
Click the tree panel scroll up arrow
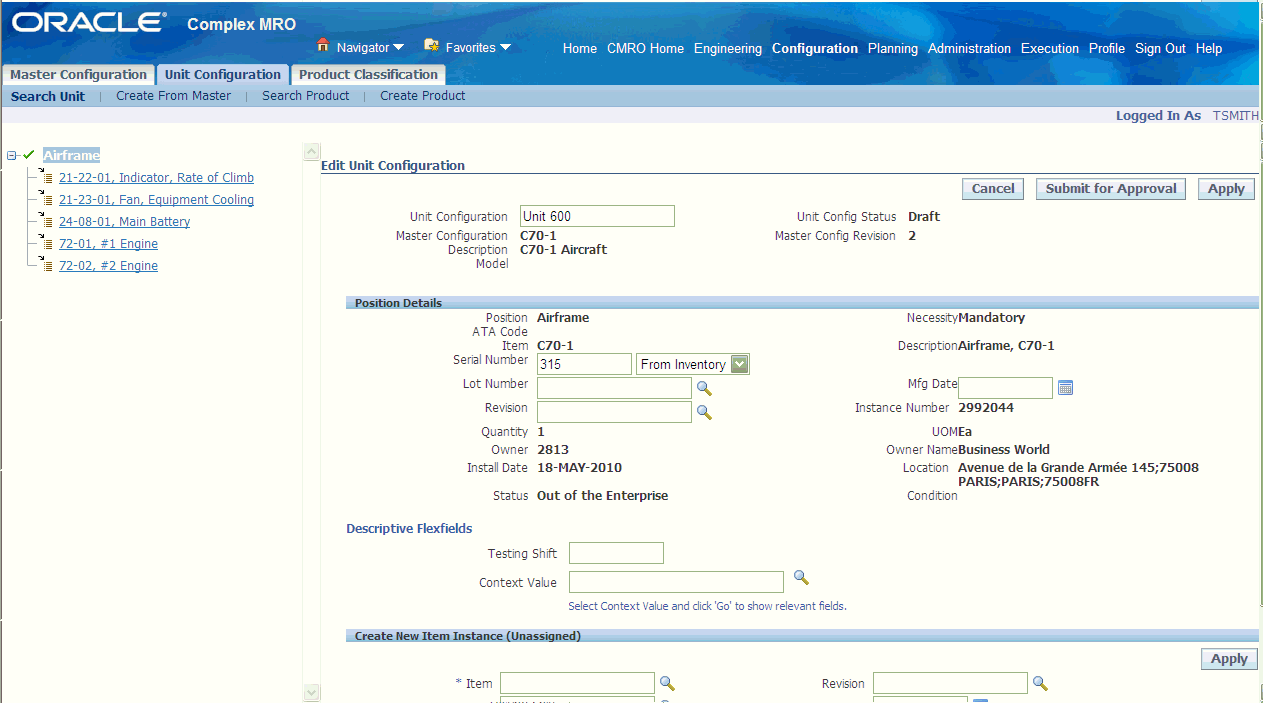(x=311, y=151)
